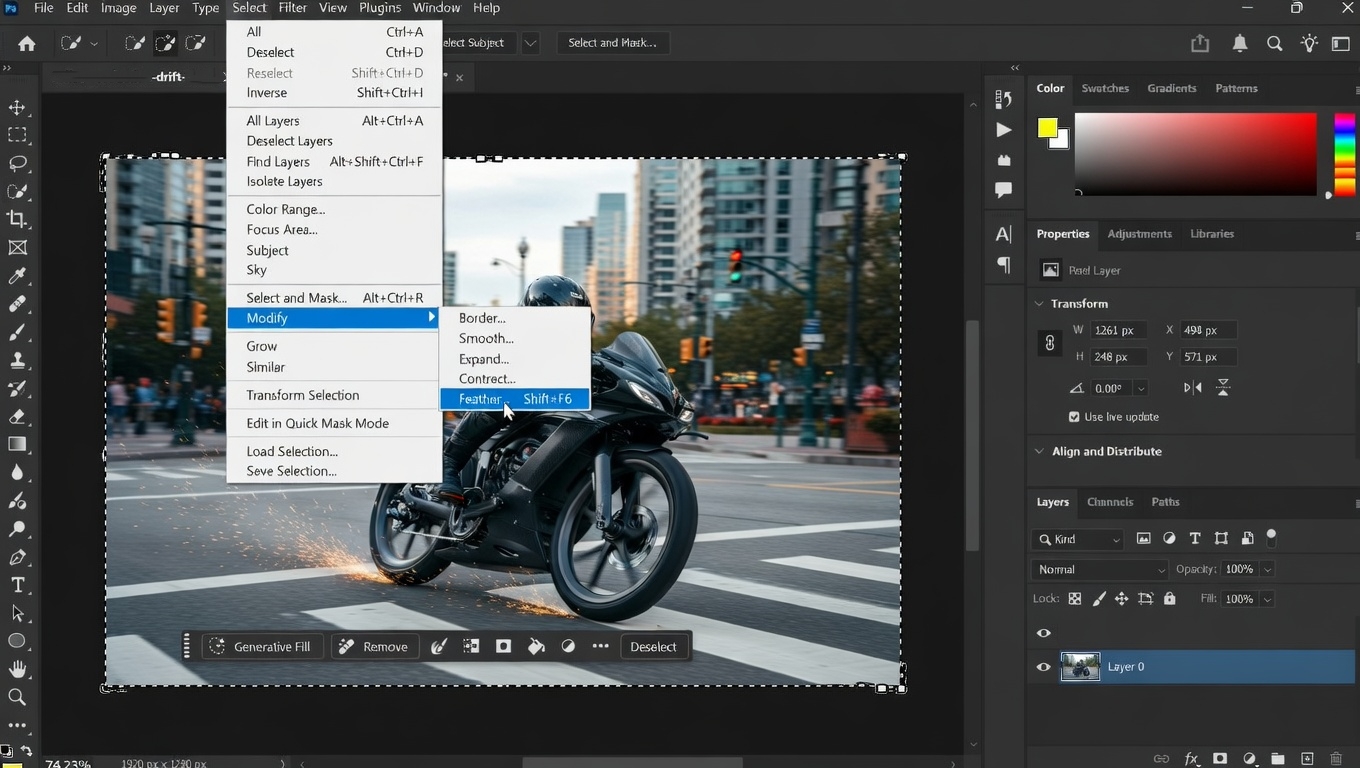Select the Eyedropper tool
Viewport: 1360px width, 768px height.
tap(17, 276)
